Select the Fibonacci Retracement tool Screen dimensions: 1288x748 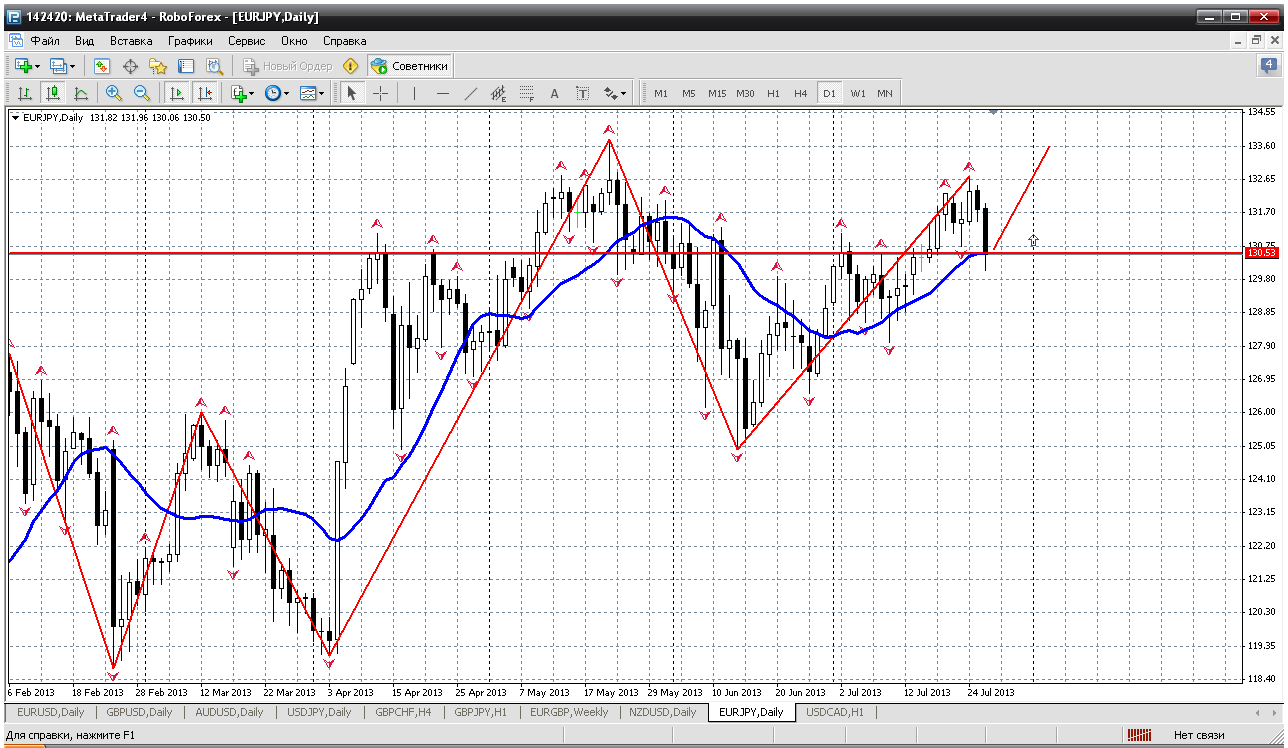(x=527, y=93)
